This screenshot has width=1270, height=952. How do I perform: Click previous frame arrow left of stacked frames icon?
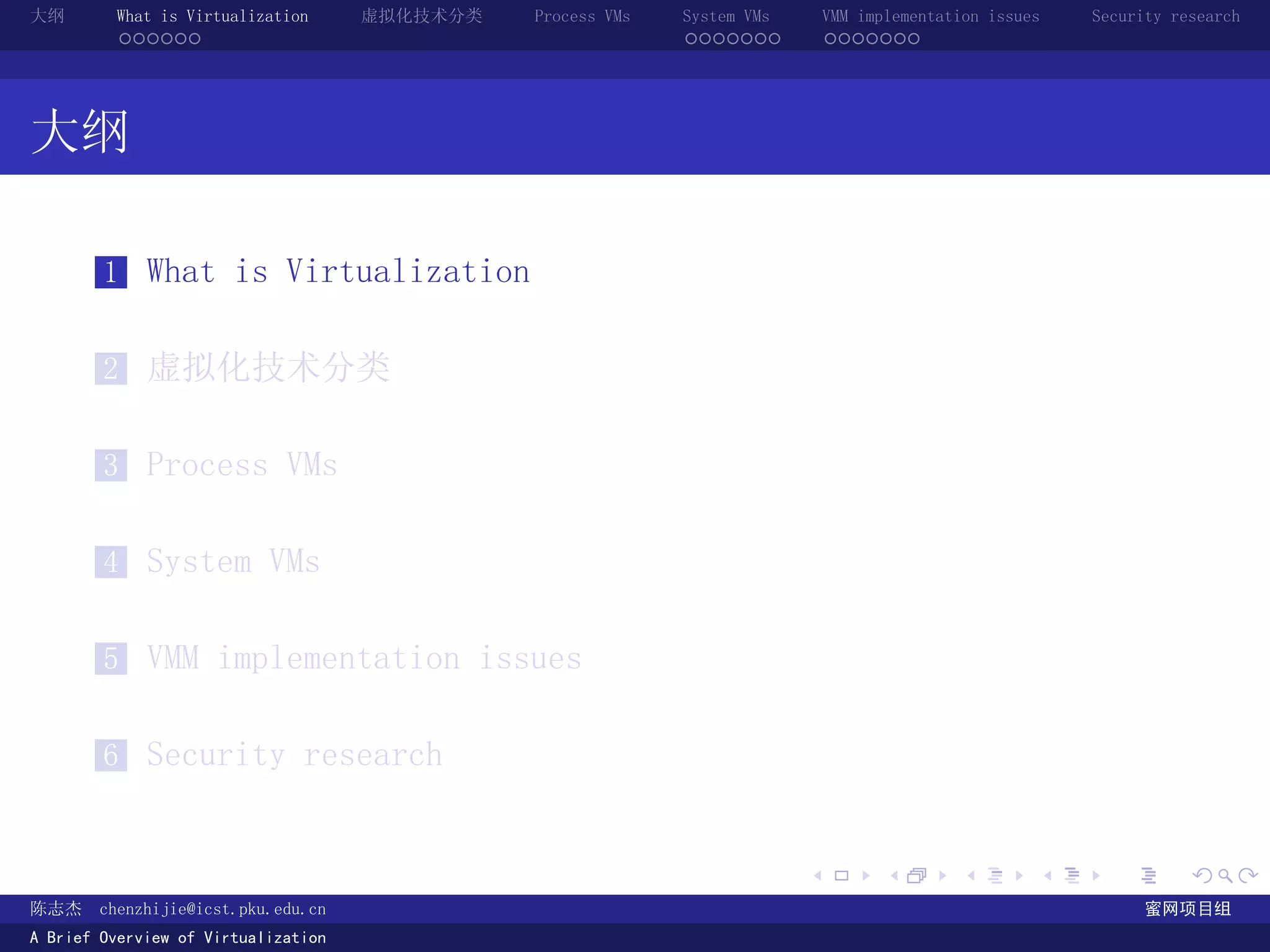894,875
